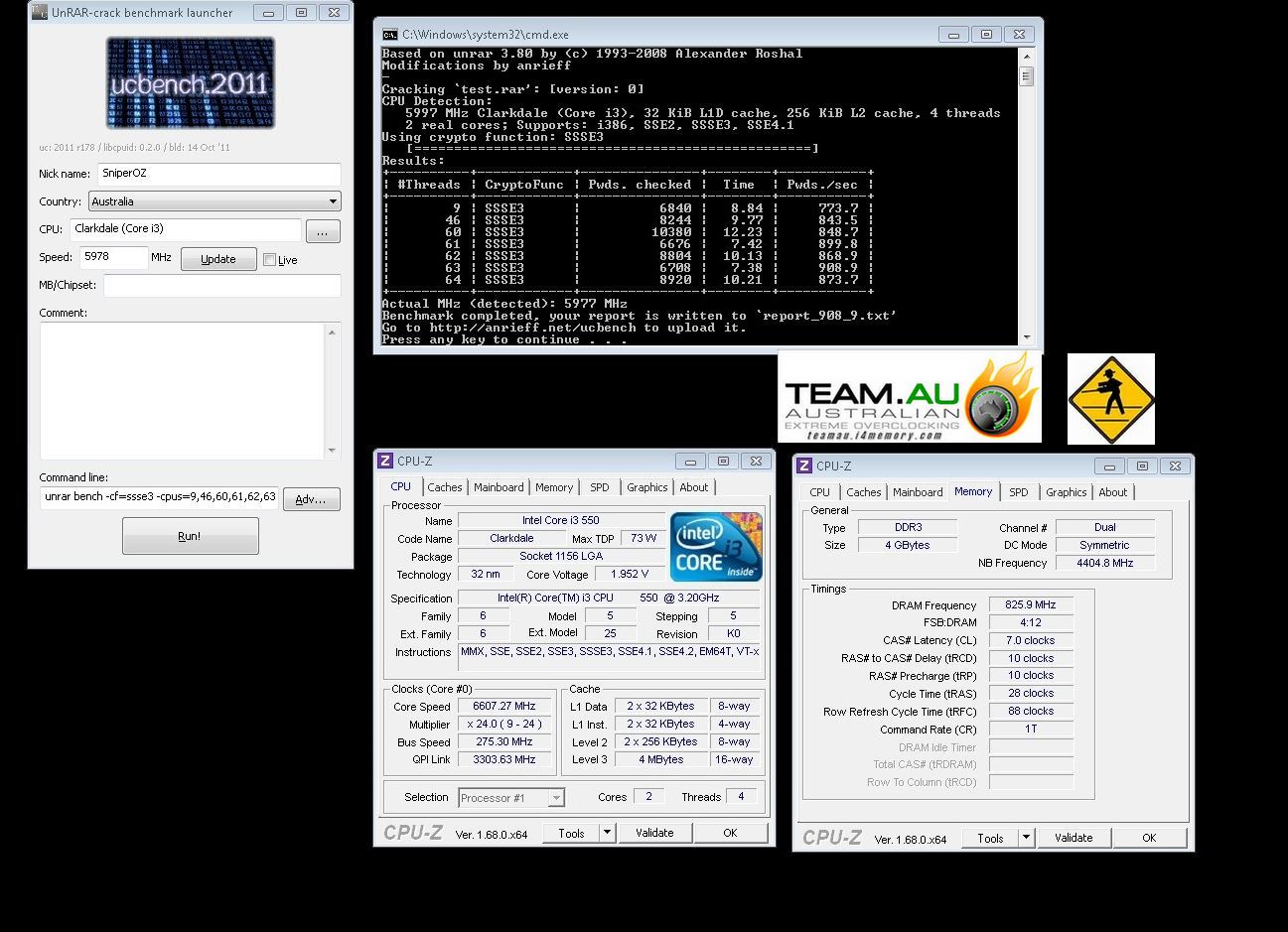Image resolution: width=1288 pixels, height=932 pixels.
Task: Click the CPU browse button with ellipsis
Action: click(x=323, y=231)
